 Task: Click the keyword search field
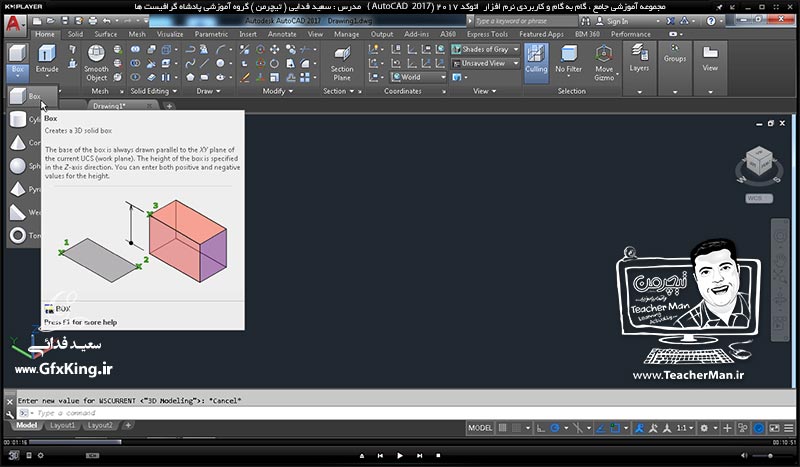tap(526, 21)
